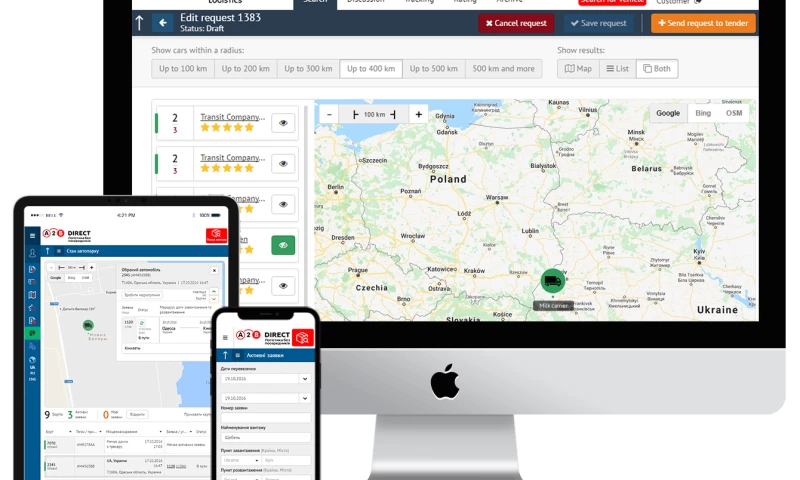Click the Save request button
Image resolution: width=800 pixels, height=480 pixels.
598,23
